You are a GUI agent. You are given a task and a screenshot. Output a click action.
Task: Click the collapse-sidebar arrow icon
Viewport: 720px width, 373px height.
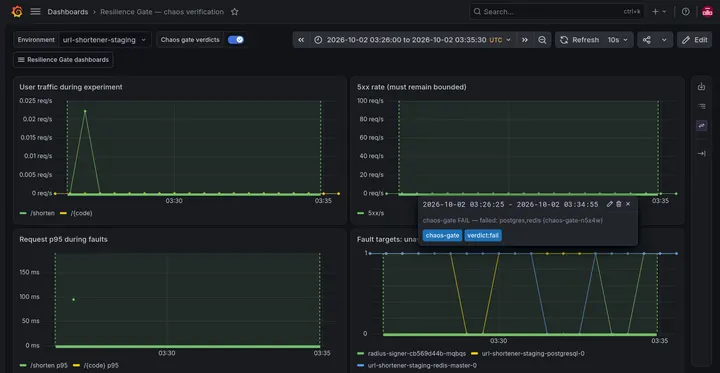pos(701,153)
